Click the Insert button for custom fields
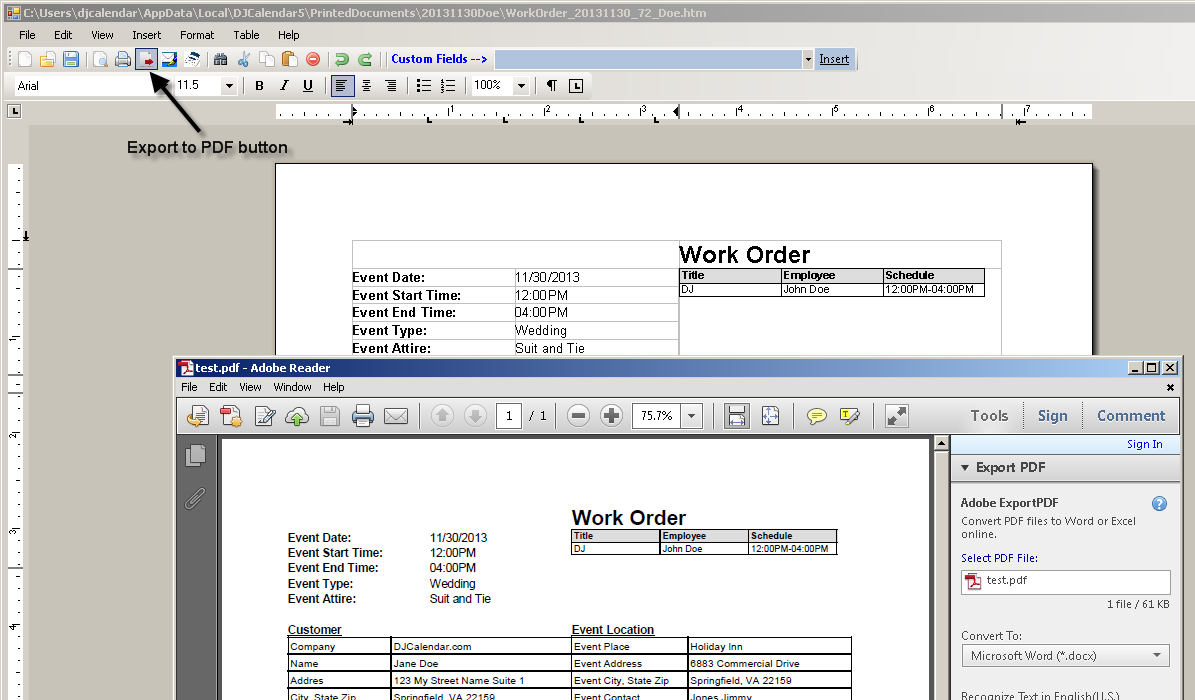This screenshot has height=700, width=1195. [x=834, y=59]
